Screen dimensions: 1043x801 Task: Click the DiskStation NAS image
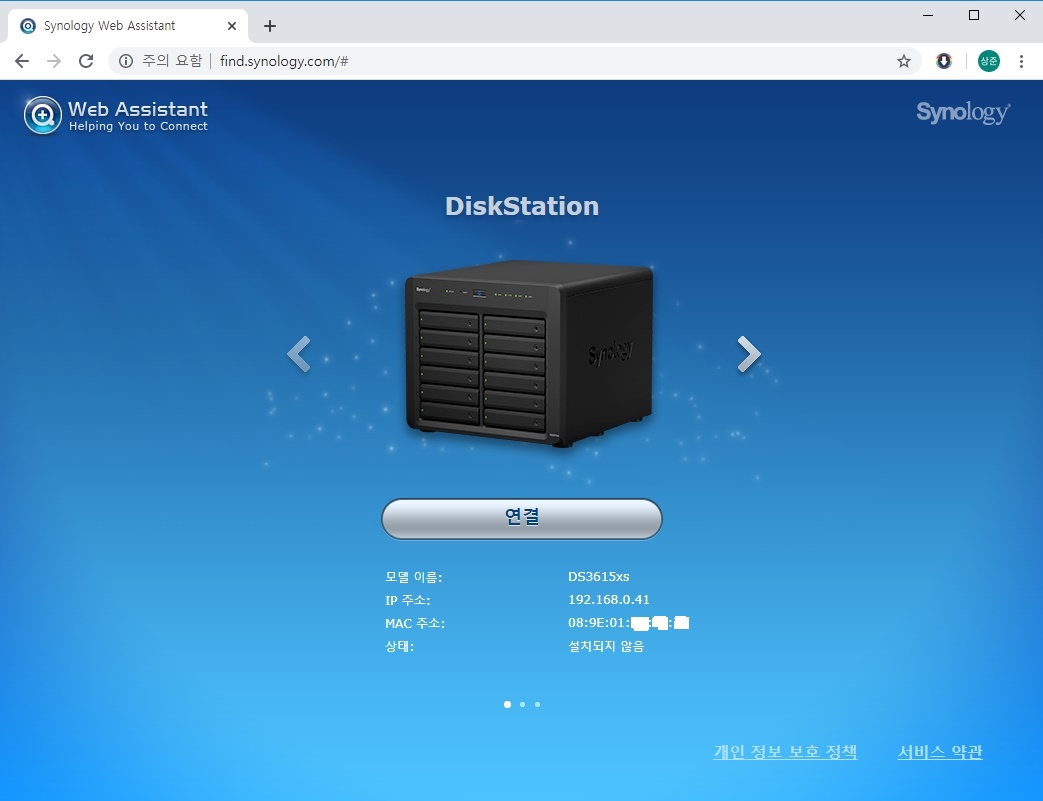tap(529, 353)
